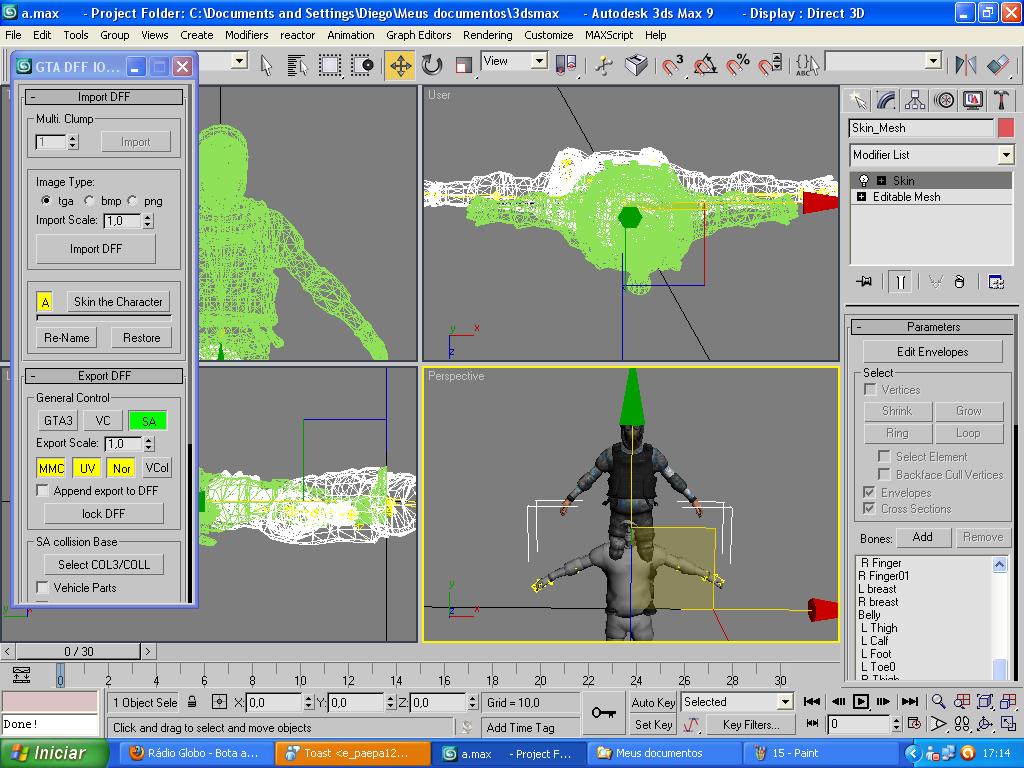This screenshot has width=1024, height=768.
Task: Click the lock DFF button
Action: tap(103, 514)
